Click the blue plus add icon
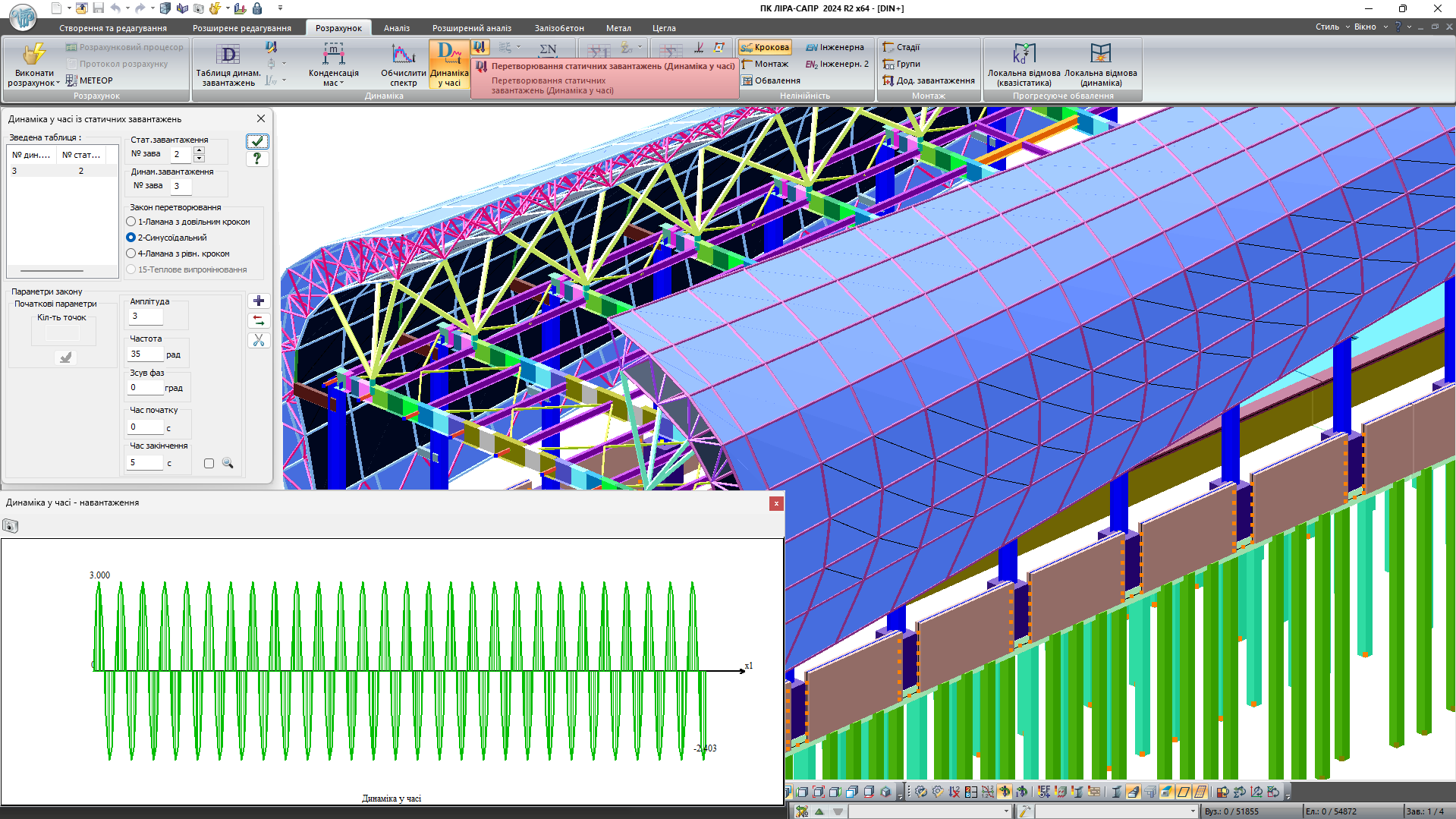1456x819 pixels. pyautogui.click(x=259, y=301)
